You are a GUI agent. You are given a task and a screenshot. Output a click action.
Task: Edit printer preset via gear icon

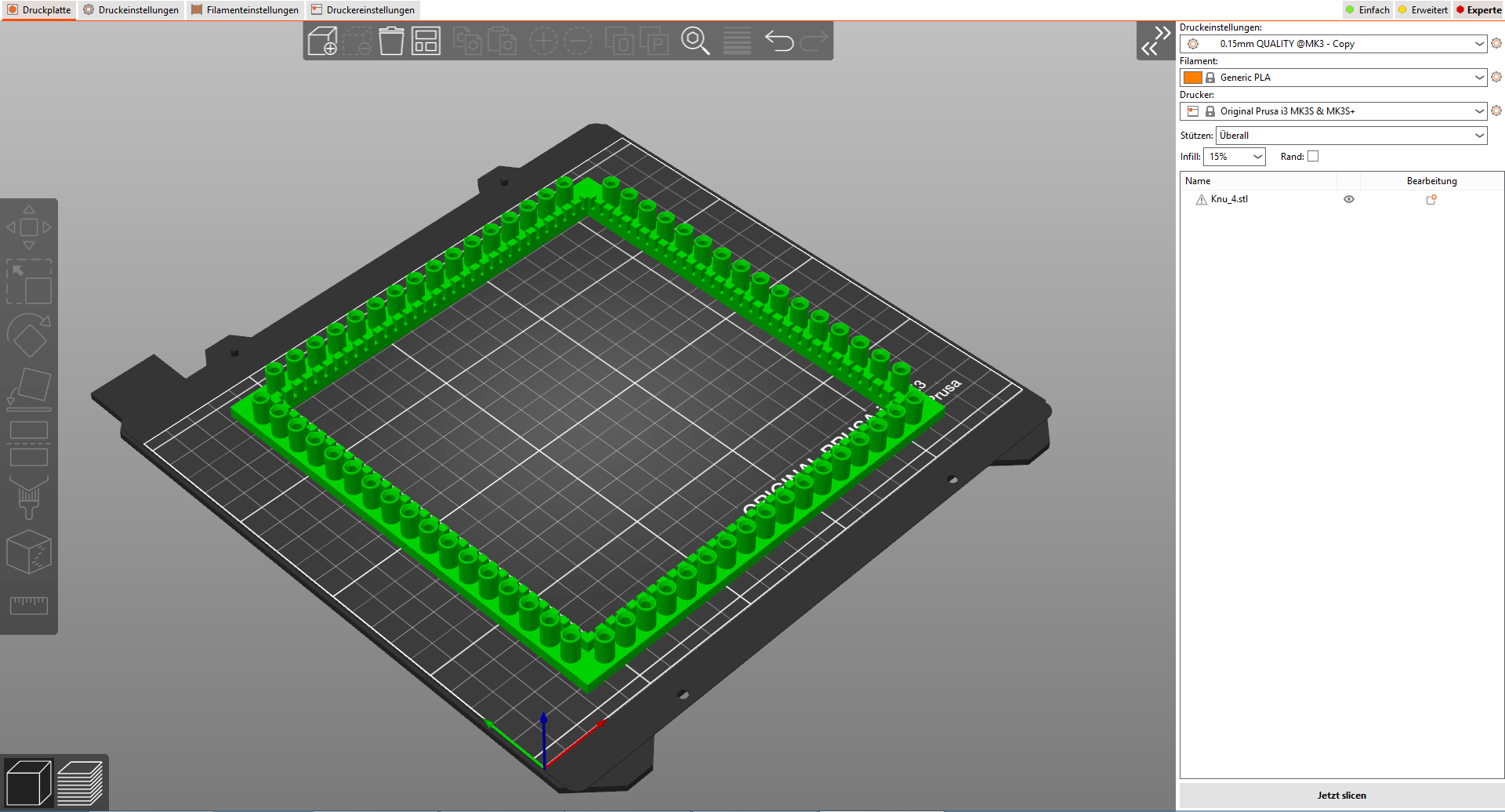coord(1496,111)
